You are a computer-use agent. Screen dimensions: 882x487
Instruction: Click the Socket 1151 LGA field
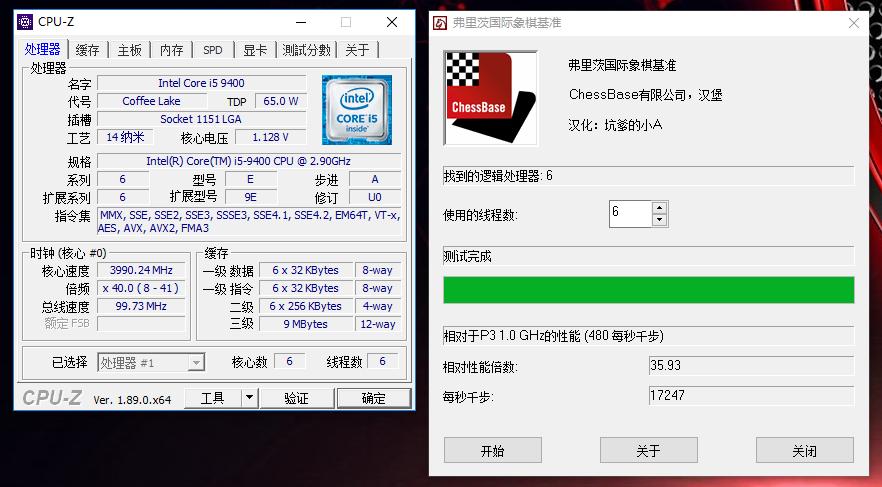pos(201,119)
